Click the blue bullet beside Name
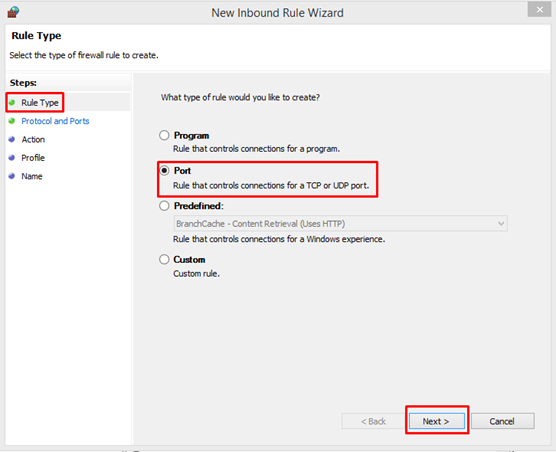The width and height of the screenshot is (556, 452). coord(12,176)
